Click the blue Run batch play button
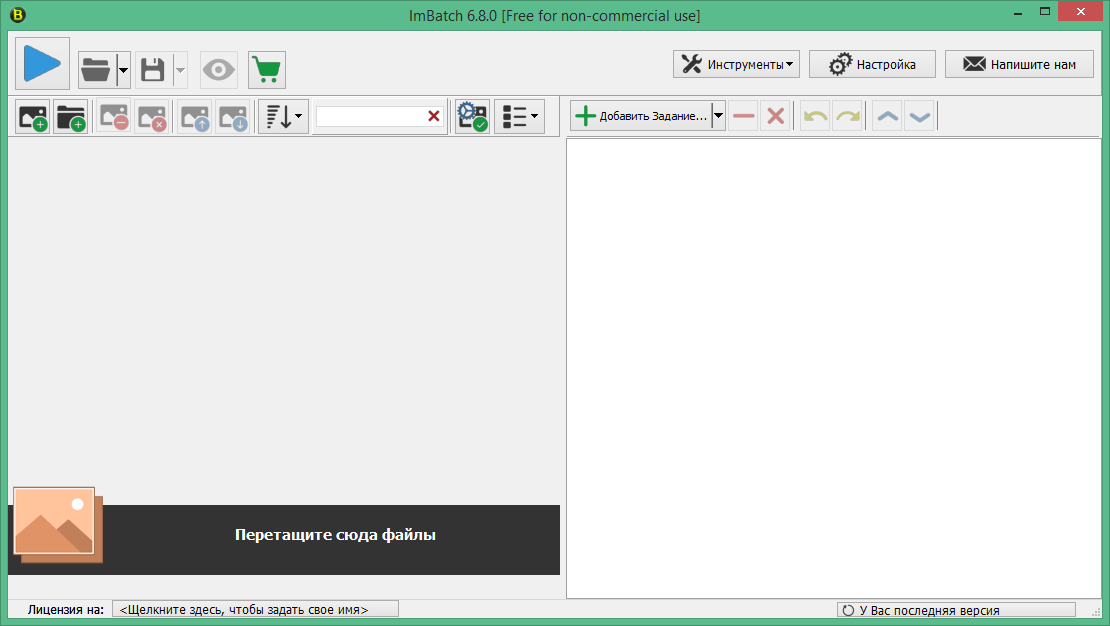The width and height of the screenshot is (1110, 626). point(42,64)
